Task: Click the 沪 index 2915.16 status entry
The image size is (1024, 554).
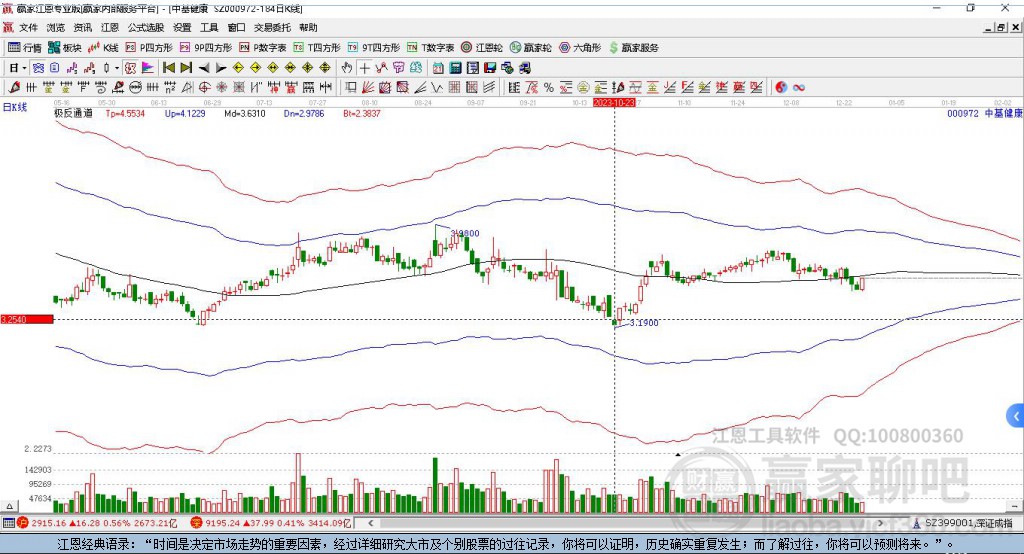Action: pyautogui.click(x=97, y=523)
